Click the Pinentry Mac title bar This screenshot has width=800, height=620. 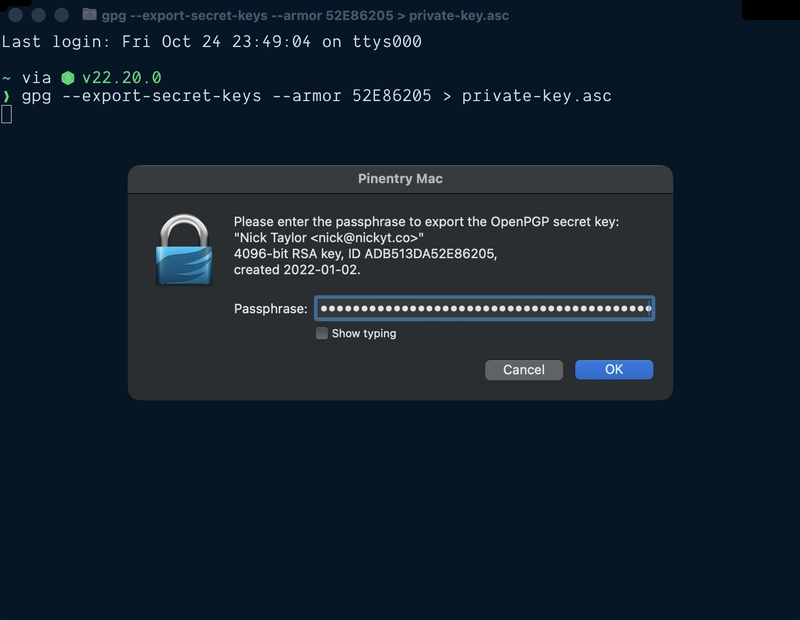pos(400,178)
